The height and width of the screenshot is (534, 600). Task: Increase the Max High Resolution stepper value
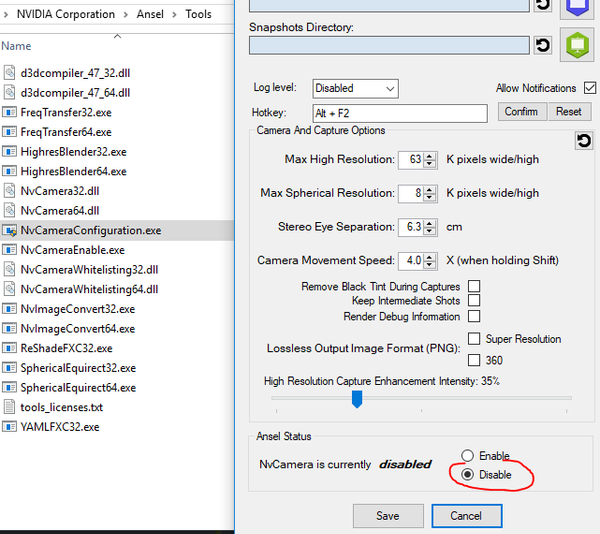430,155
